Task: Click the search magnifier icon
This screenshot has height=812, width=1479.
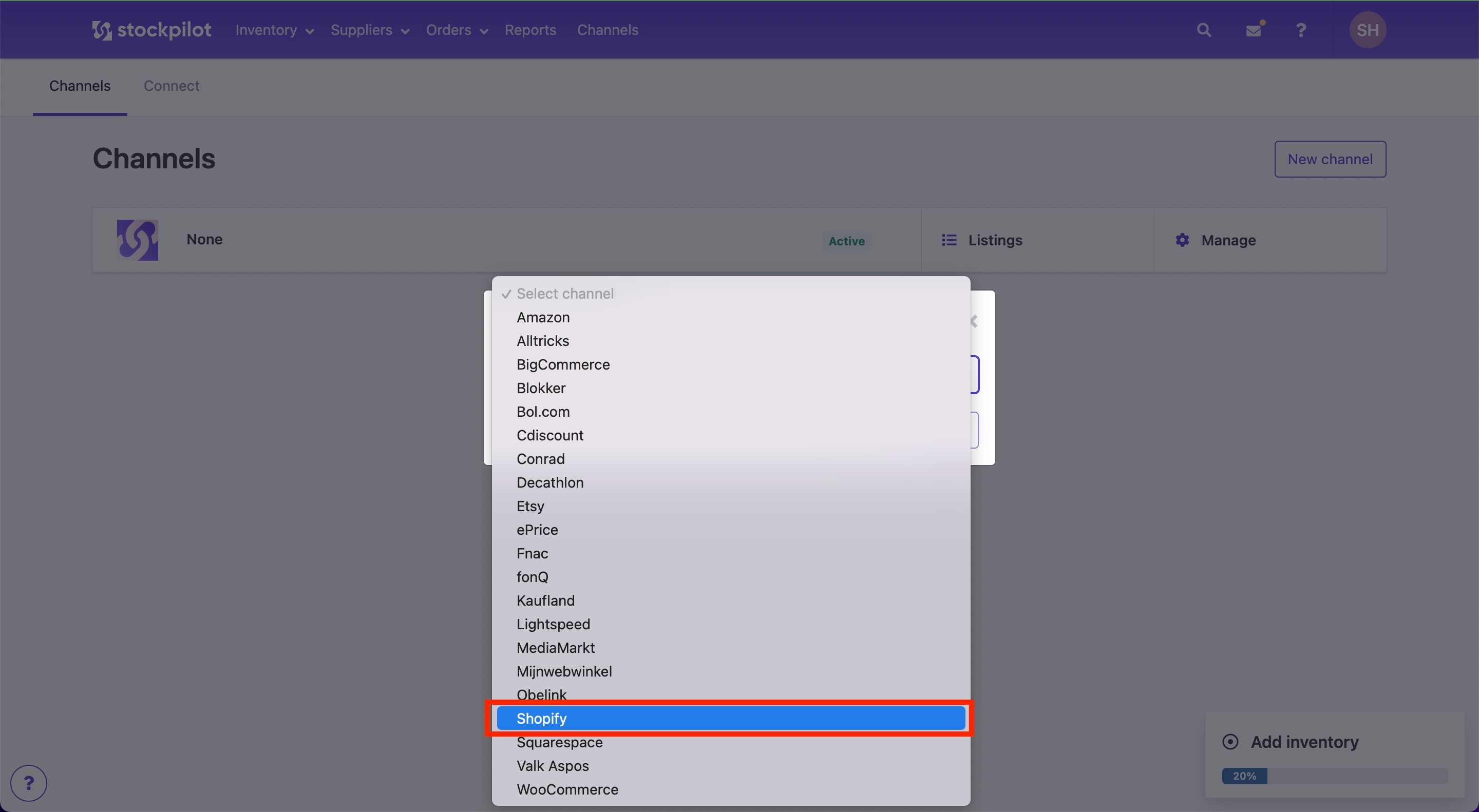Action: (x=1204, y=30)
